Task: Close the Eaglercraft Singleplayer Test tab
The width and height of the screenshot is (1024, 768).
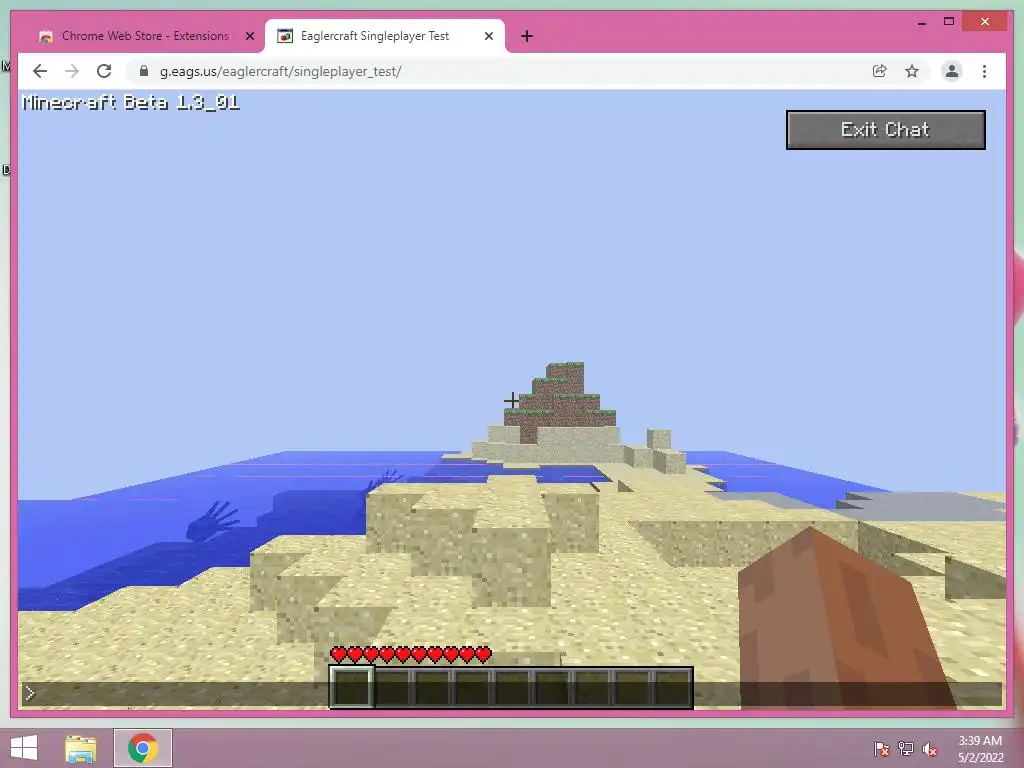Action: (x=488, y=36)
